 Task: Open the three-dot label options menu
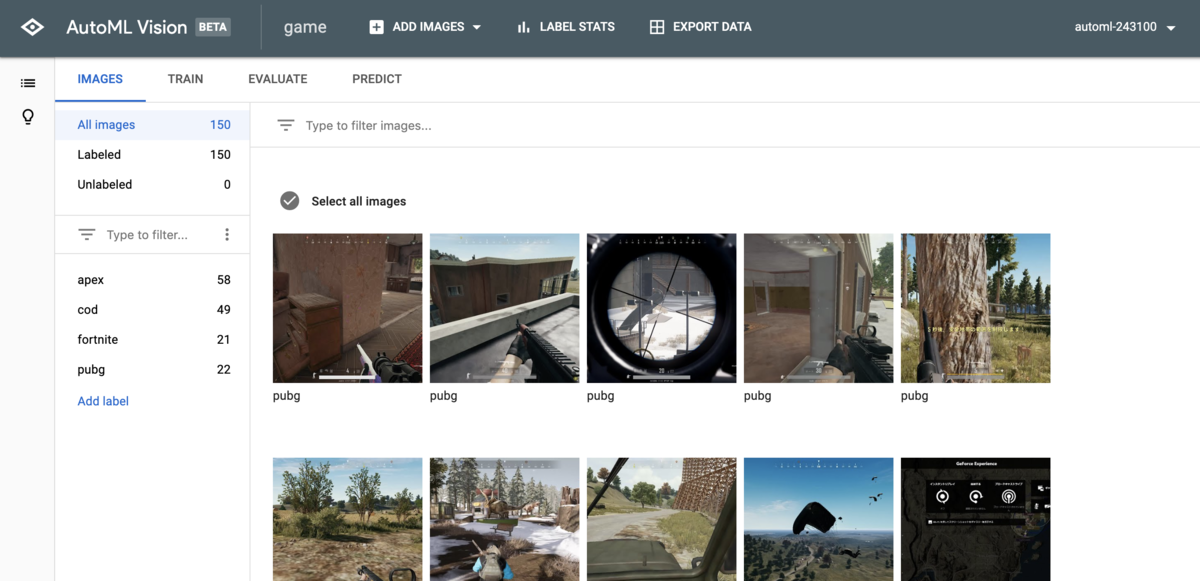pyautogui.click(x=227, y=235)
